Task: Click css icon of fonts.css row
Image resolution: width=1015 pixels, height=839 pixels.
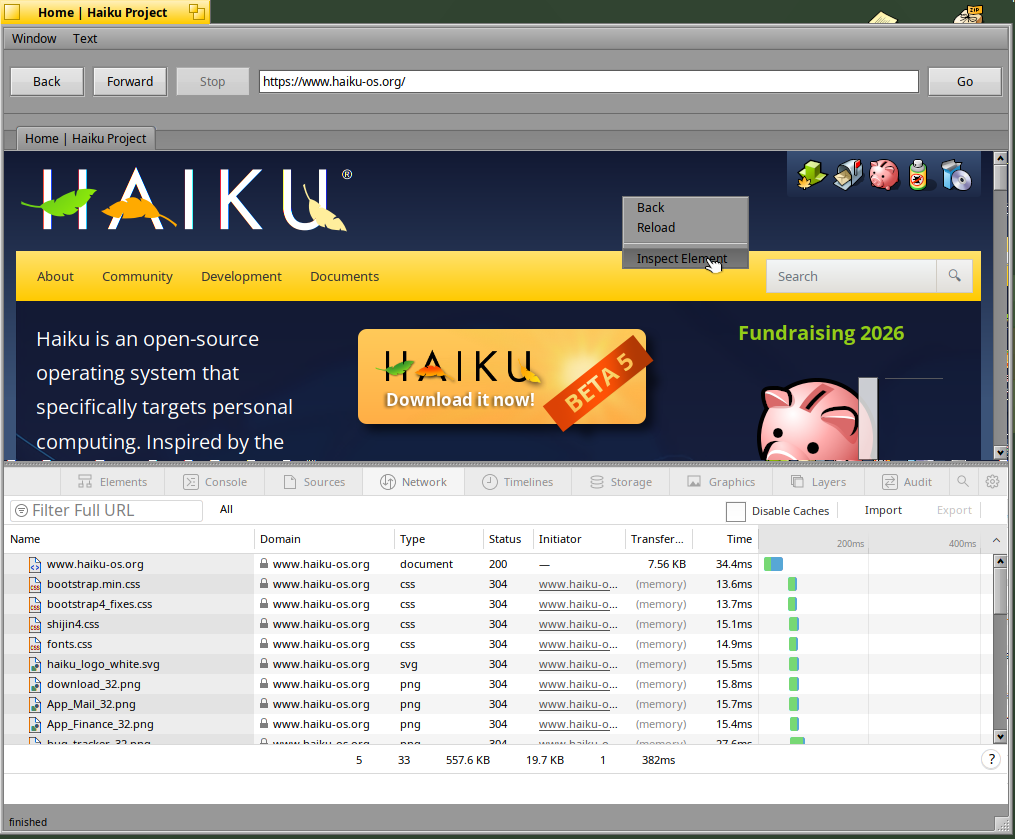Action: (x=35, y=645)
